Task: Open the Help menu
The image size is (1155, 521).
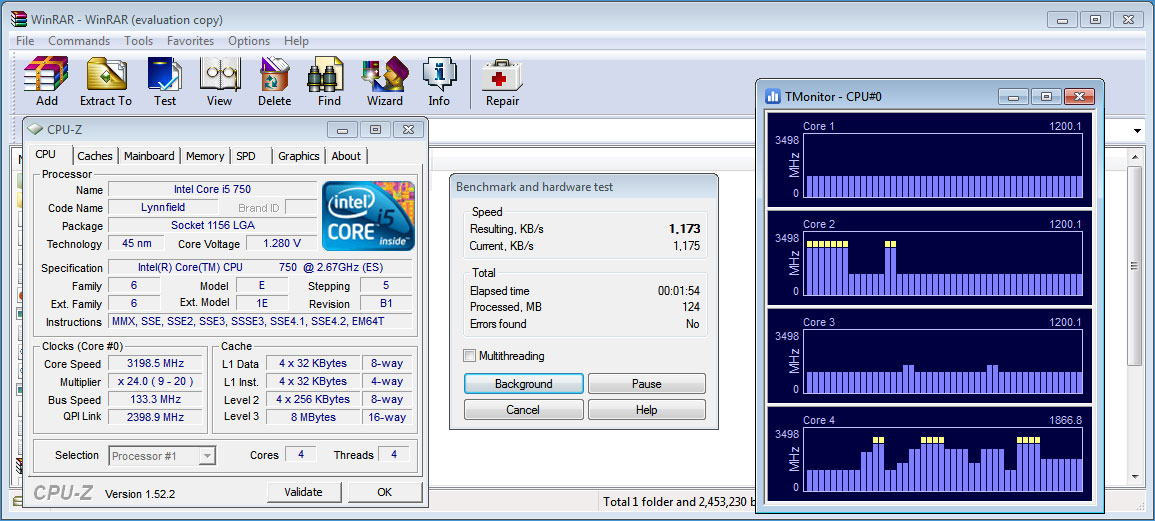Action: pos(296,41)
